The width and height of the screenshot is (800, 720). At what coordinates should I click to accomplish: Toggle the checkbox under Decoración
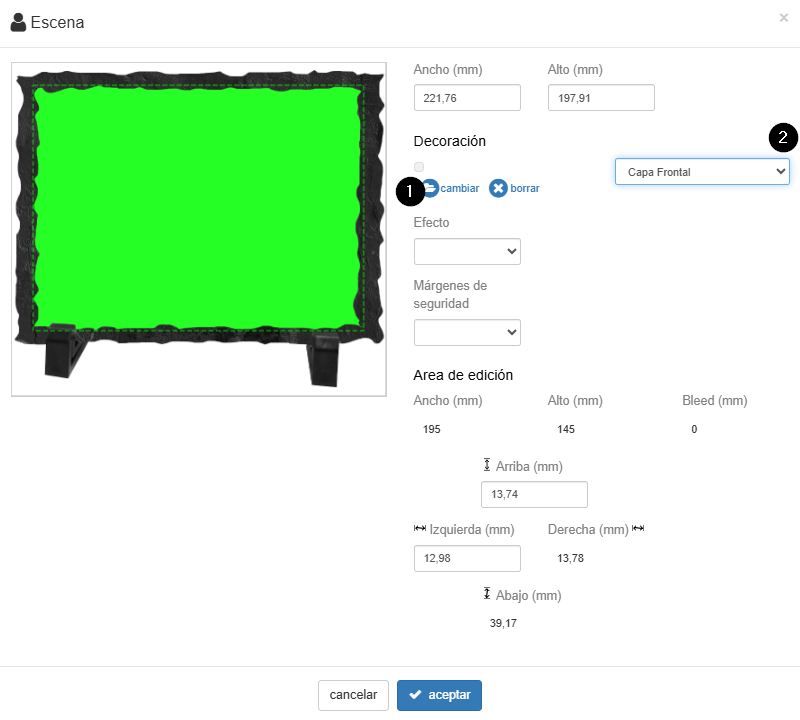pos(419,166)
